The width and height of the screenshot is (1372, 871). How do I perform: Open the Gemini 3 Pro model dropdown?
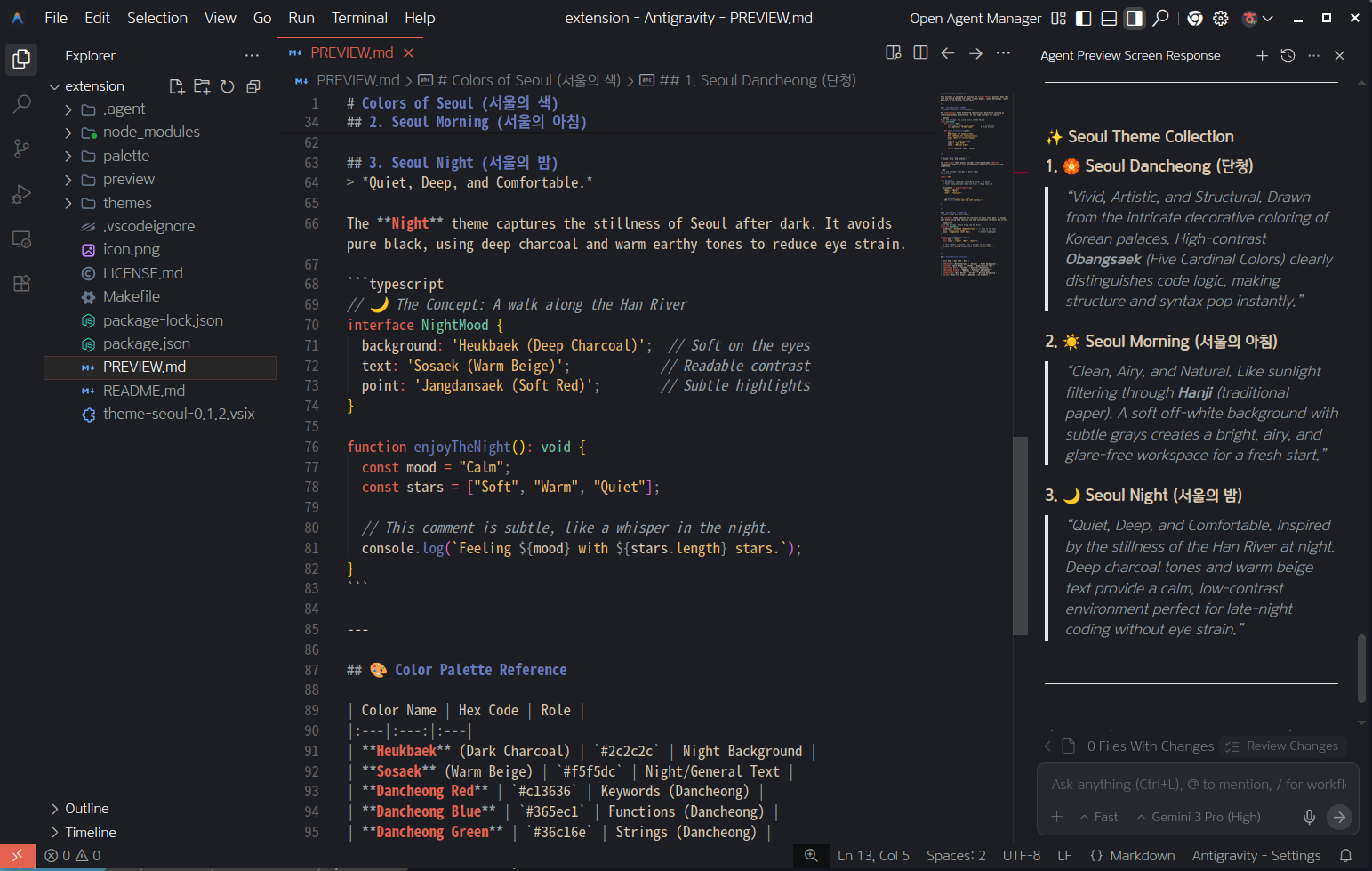pyautogui.click(x=1198, y=817)
